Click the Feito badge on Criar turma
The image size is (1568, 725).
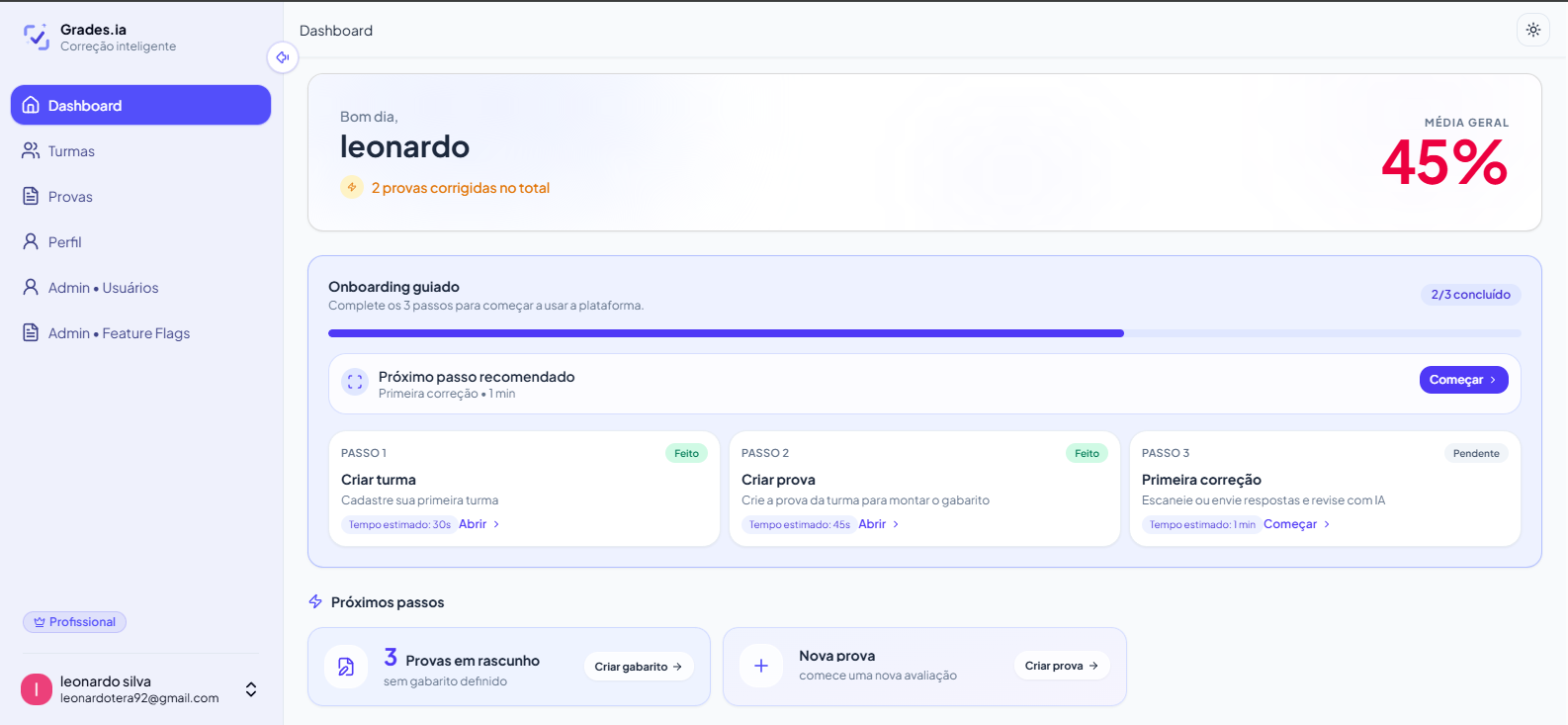(686, 453)
